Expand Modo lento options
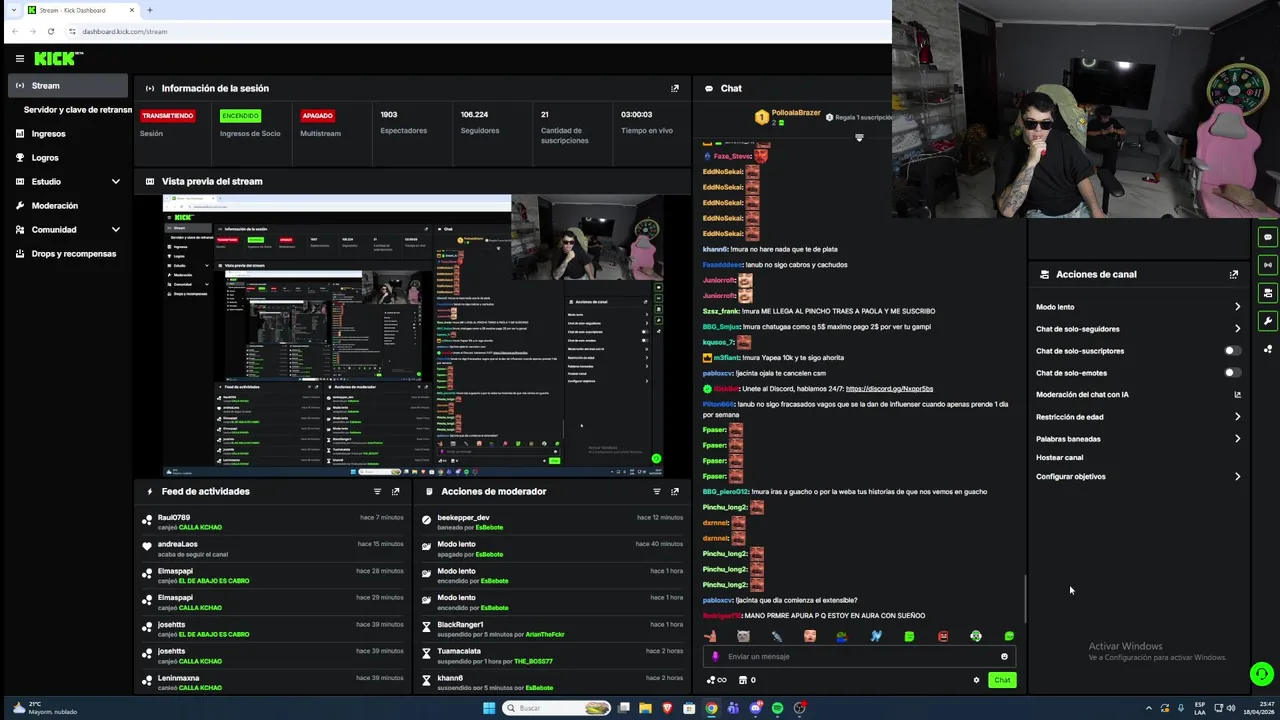 coord(1237,307)
